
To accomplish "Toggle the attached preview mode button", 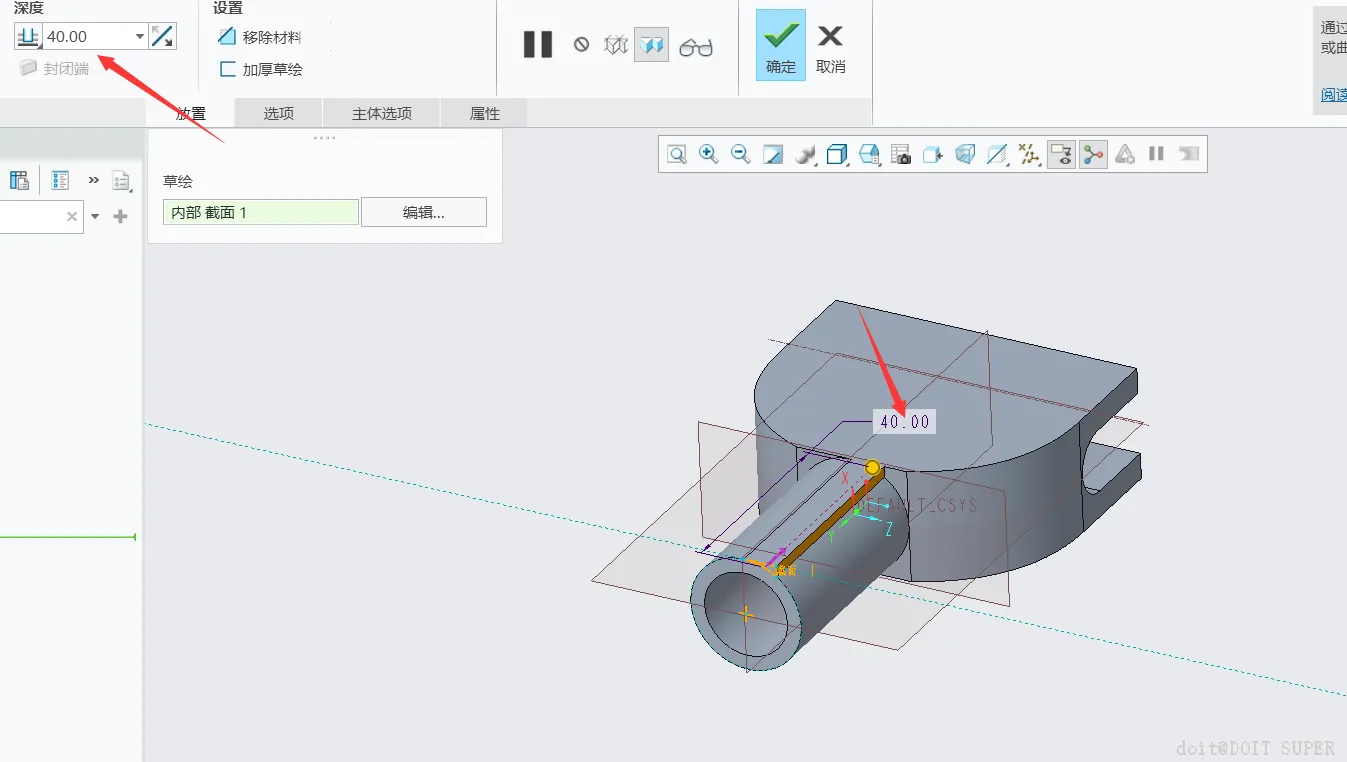I will pyautogui.click(x=651, y=45).
